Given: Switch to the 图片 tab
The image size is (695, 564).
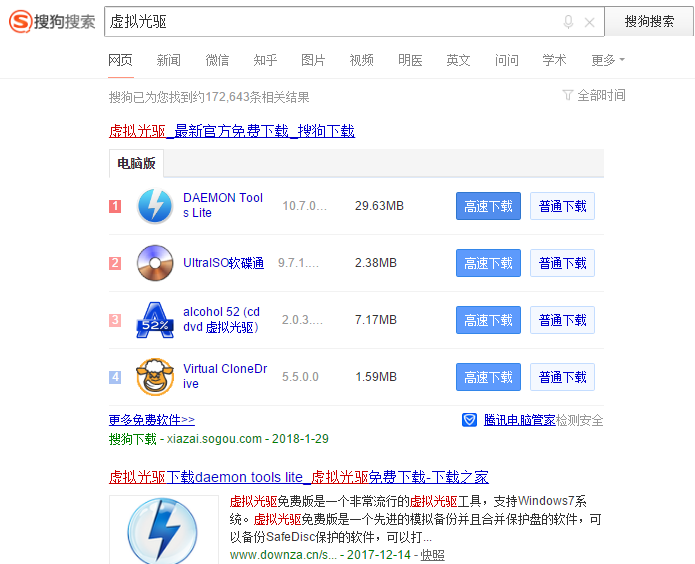Looking at the screenshot, I should pyautogui.click(x=313, y=60).
